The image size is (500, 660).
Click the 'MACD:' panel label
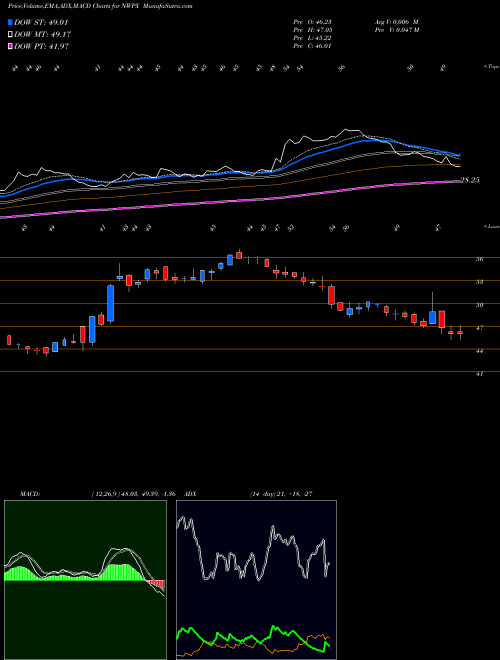coord(30,494)
